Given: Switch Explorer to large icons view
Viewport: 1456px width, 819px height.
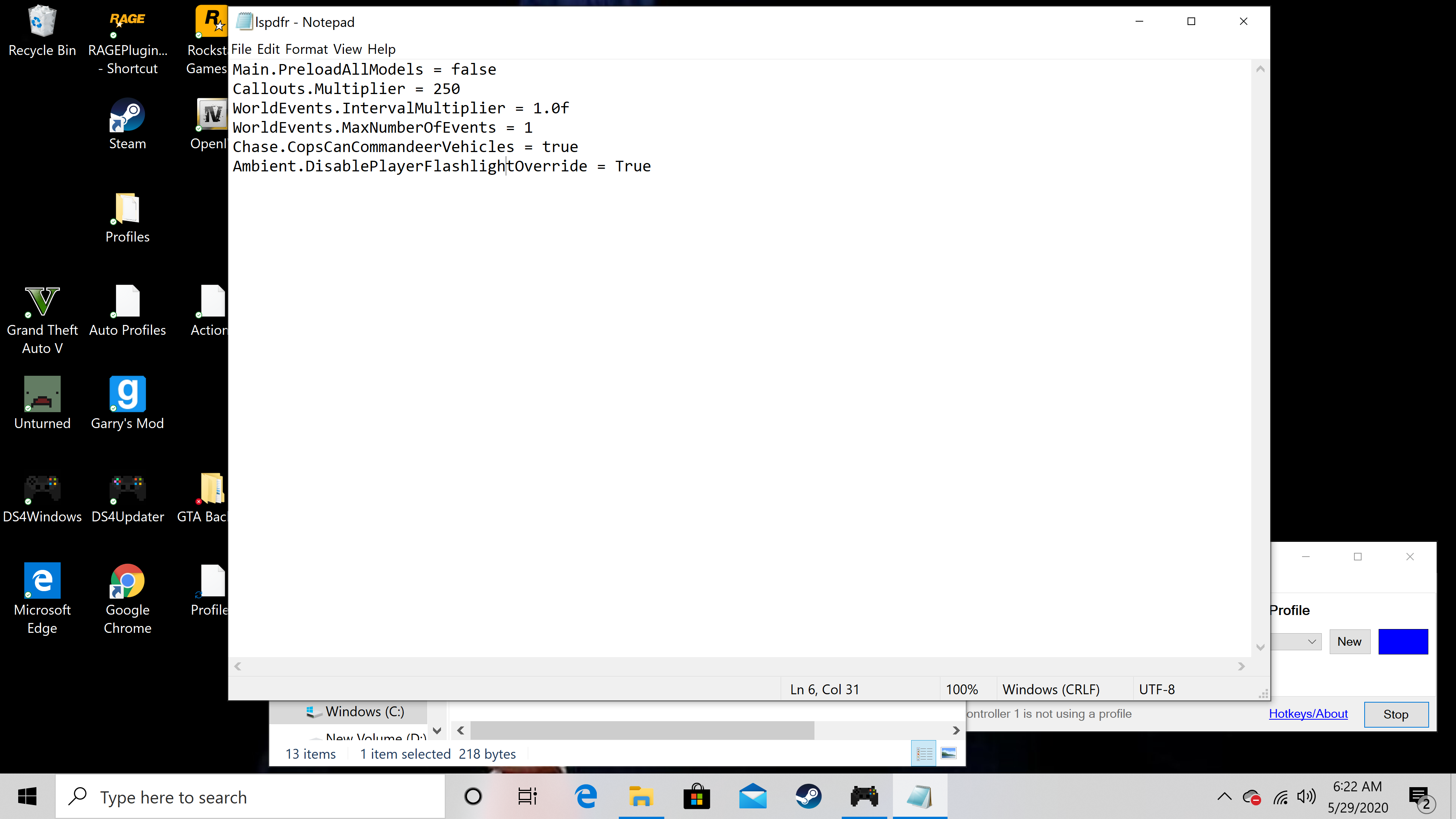Looking at the screenshot, I should click(x=949, y=753).
